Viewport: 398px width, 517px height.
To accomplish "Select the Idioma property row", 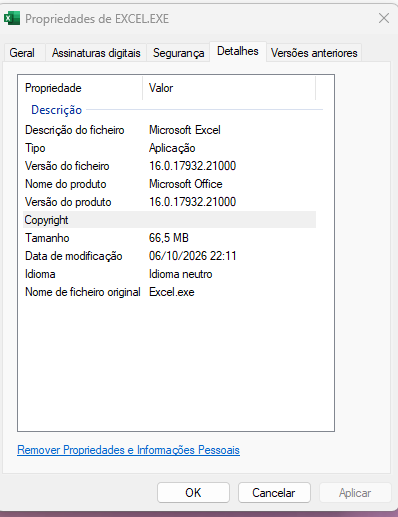I will coord(169,274).
